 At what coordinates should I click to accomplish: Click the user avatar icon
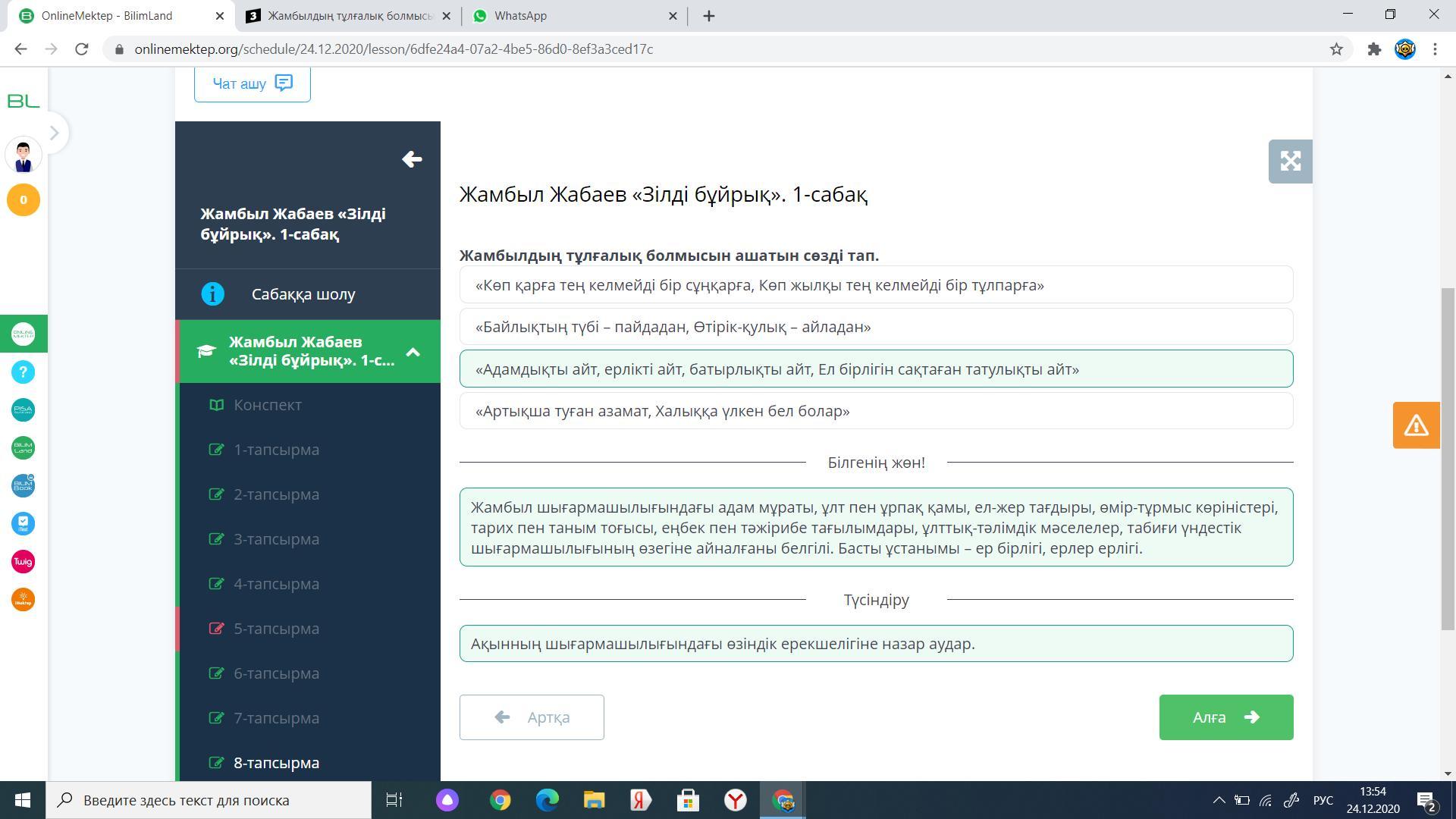pyautogui.click(x=23, y=155)
